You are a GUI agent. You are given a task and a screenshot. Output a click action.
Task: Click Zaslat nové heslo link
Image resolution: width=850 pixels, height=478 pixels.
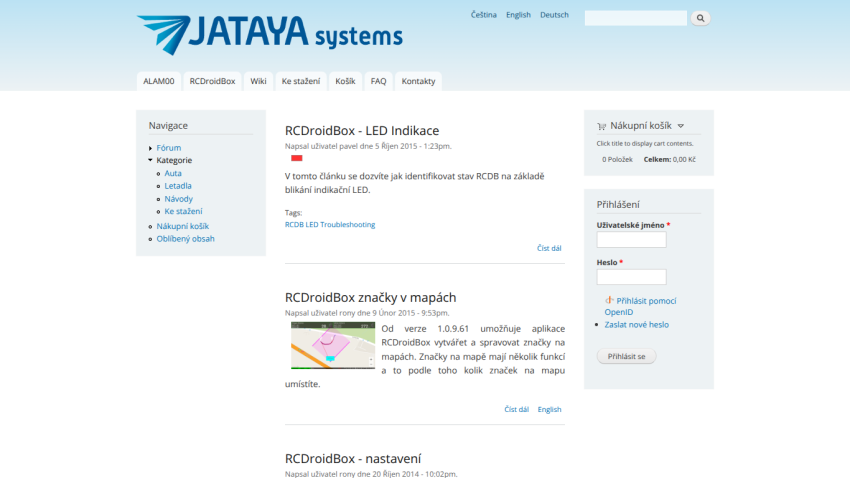point(636,325)
